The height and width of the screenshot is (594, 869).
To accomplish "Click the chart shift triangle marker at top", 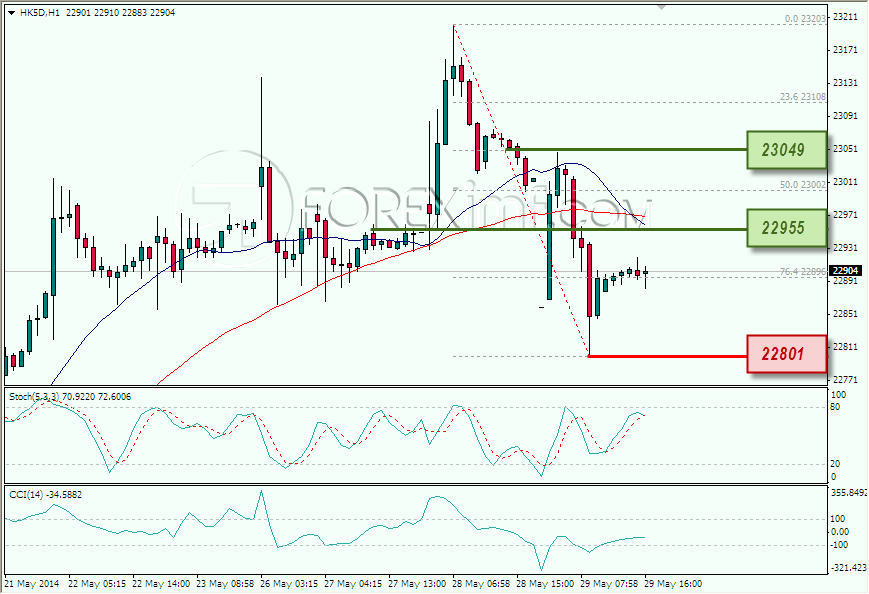I will click(x=661, y=7).
